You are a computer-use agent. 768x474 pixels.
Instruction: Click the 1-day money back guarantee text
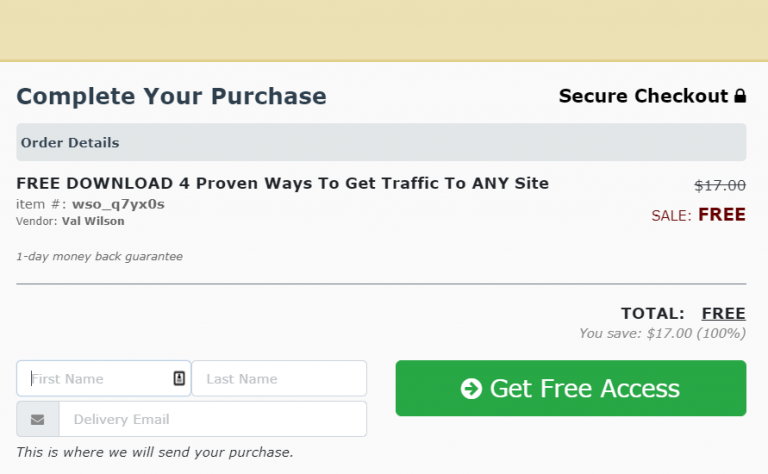99,256
